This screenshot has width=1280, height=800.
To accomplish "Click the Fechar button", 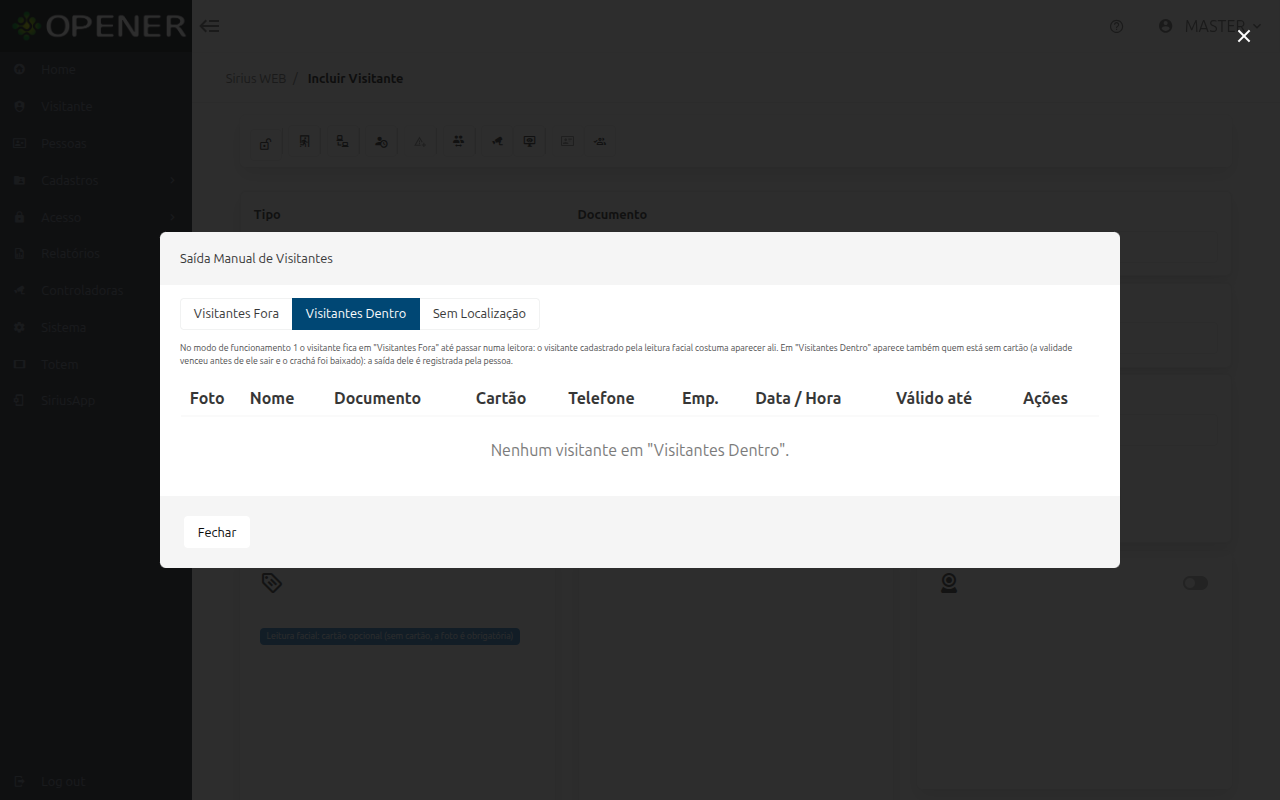I will [x=217, y=532].
